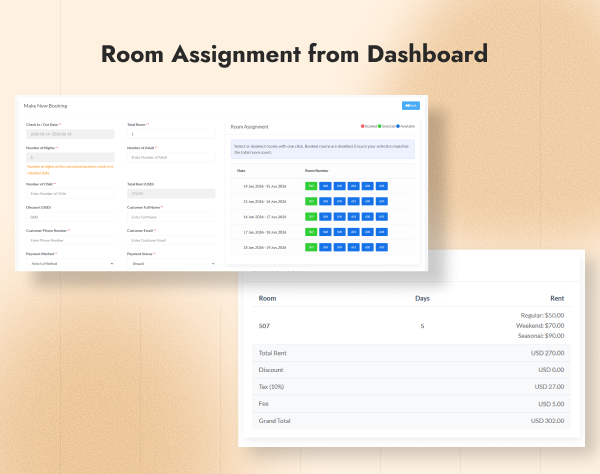The height and width of the screenshot is (474, 600).
Task: Click the Fee row label
Action: tap(264, 404)
